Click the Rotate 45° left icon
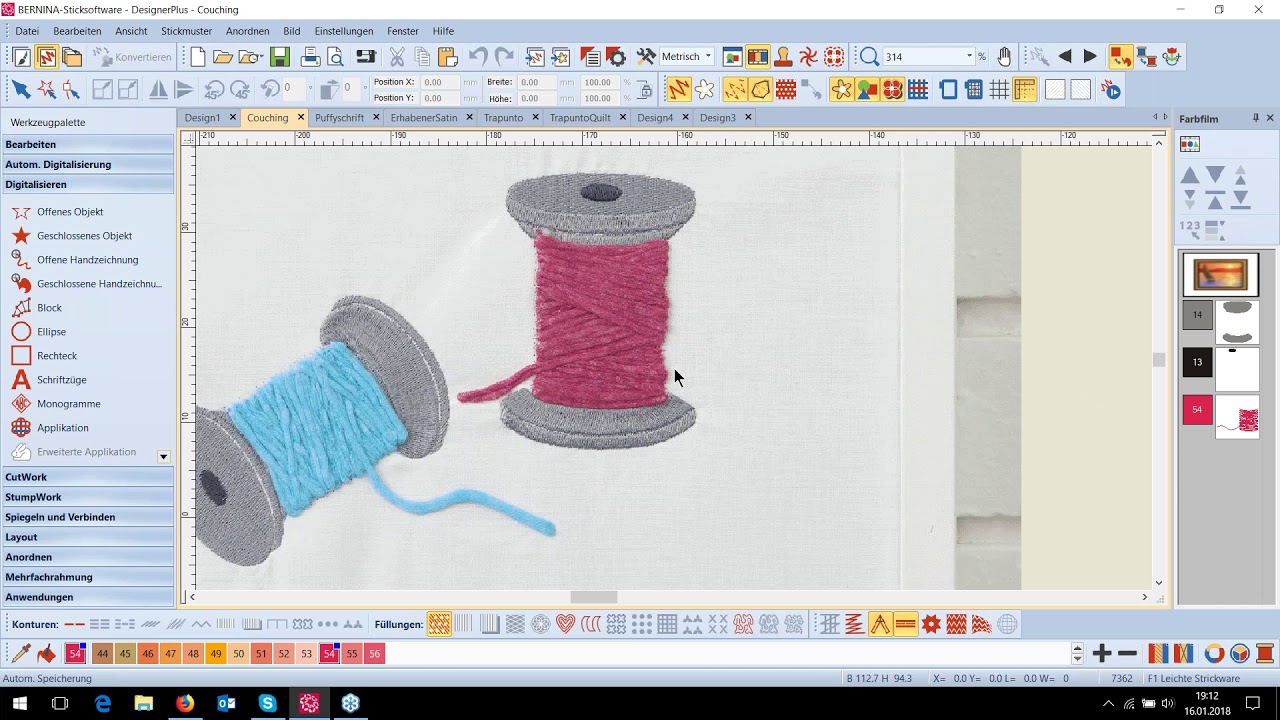The width and height of the screenshot is (1280, 720). click(213, 90)
